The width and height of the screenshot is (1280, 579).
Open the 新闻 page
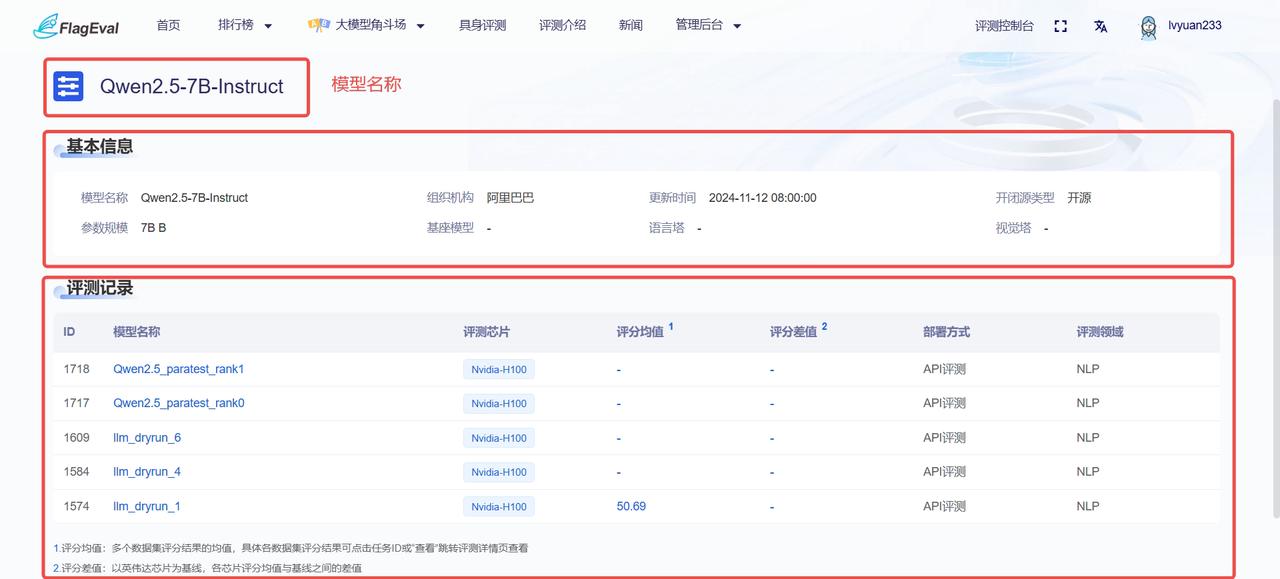click(631, 25)
